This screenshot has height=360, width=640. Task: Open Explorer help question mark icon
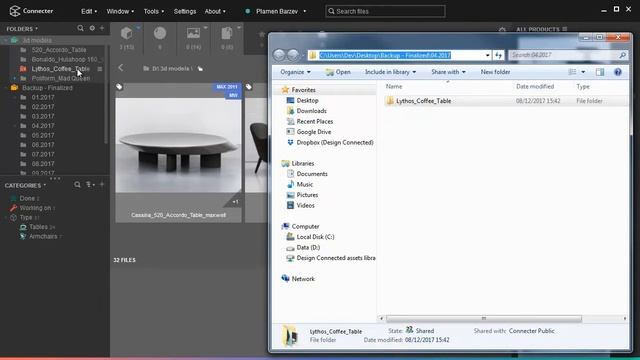tap(618, 72)
